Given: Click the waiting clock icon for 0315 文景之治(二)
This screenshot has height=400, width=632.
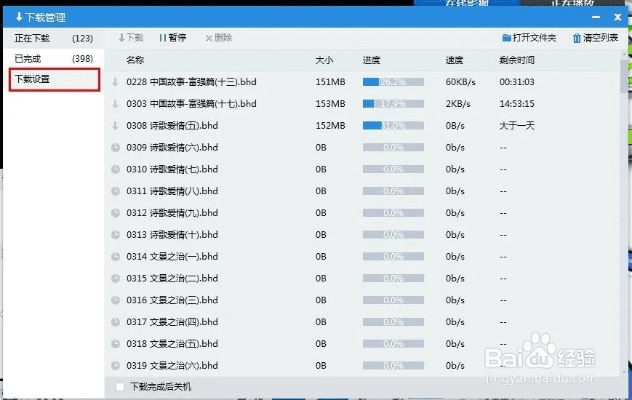Looking at the screenshot, I should pyautogui.click(x=116, y=278).
